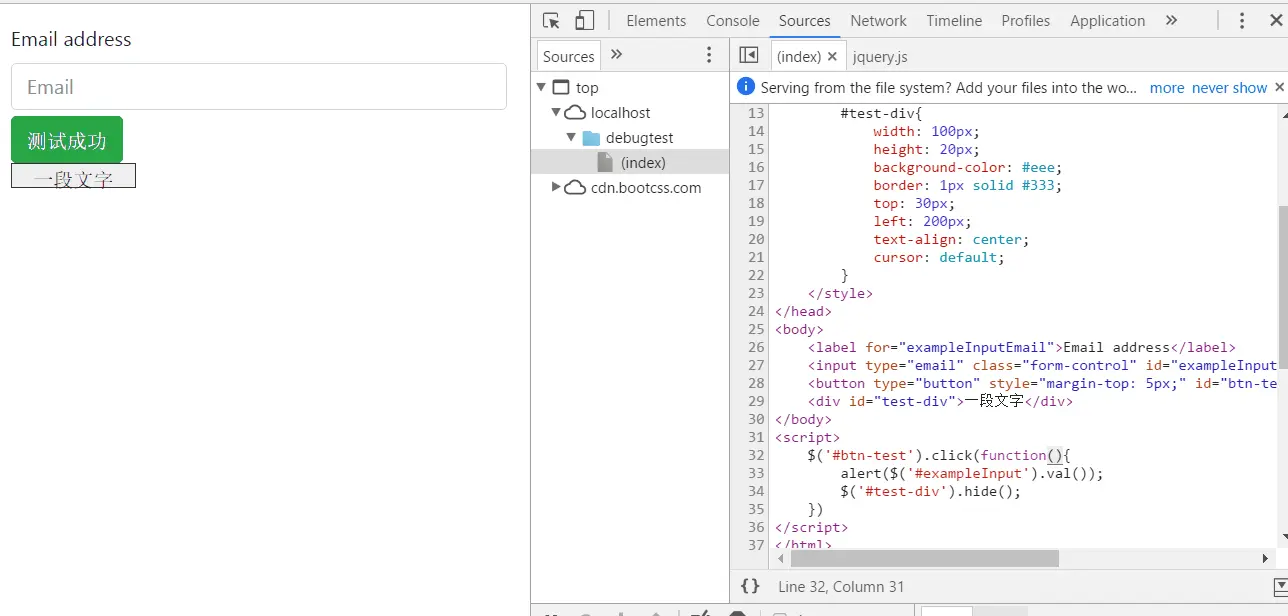Set a breakpoint on line number 34
1288x616 pixels.
756,491
